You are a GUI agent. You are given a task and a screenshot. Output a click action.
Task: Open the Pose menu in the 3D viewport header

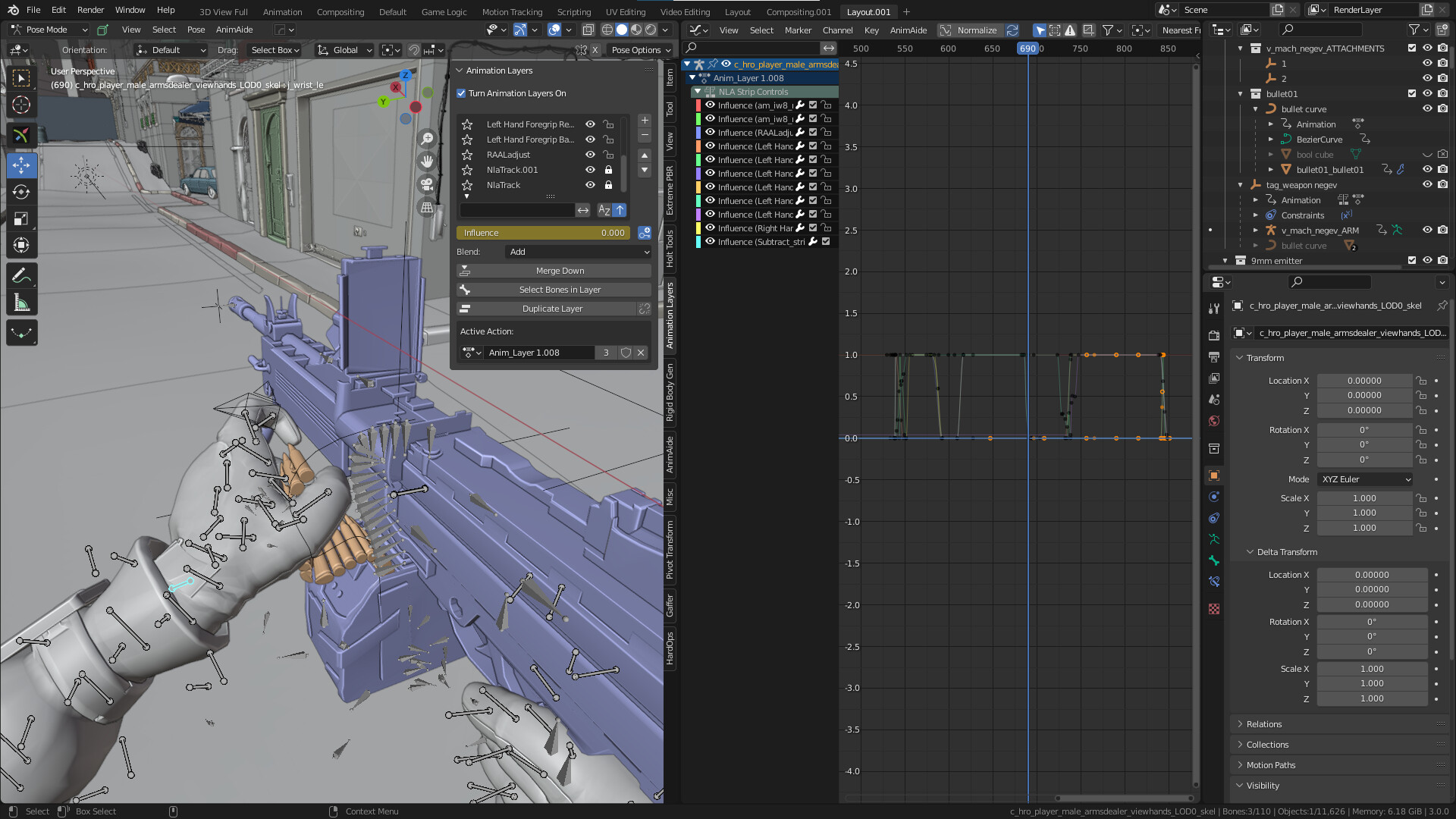tap(196, 30)
